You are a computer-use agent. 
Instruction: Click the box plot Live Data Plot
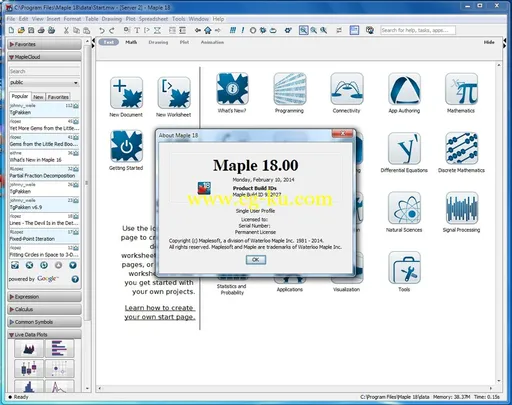pos(29,368)
